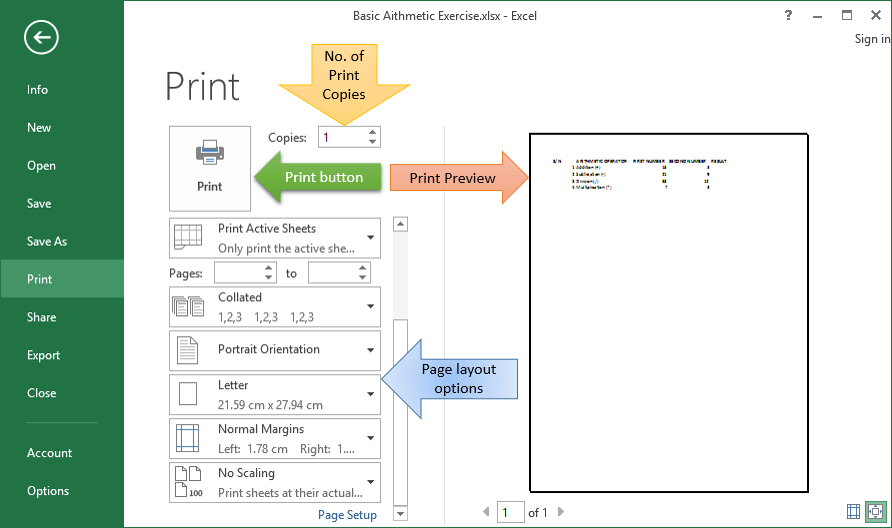Click the Help question mark icon
Image resolution: width=892 pixels, height=528 pixels.
[789, 15]
